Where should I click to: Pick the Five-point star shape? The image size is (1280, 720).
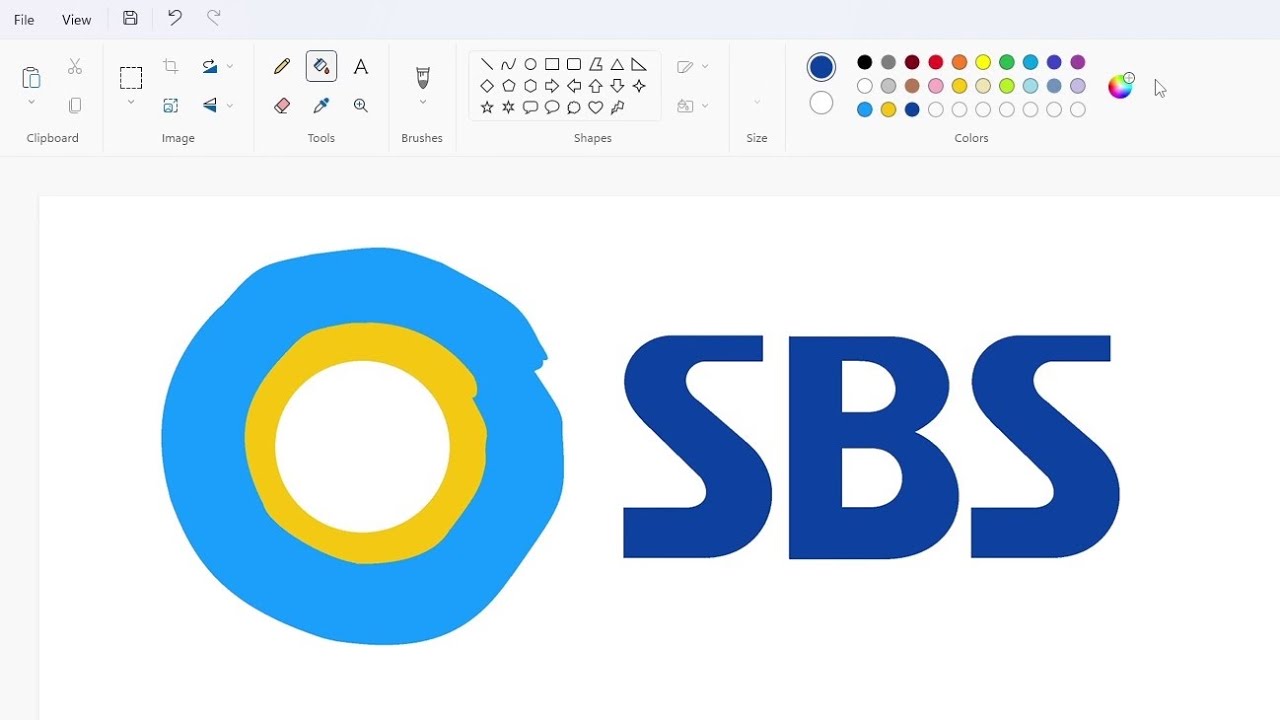(487, 108)
